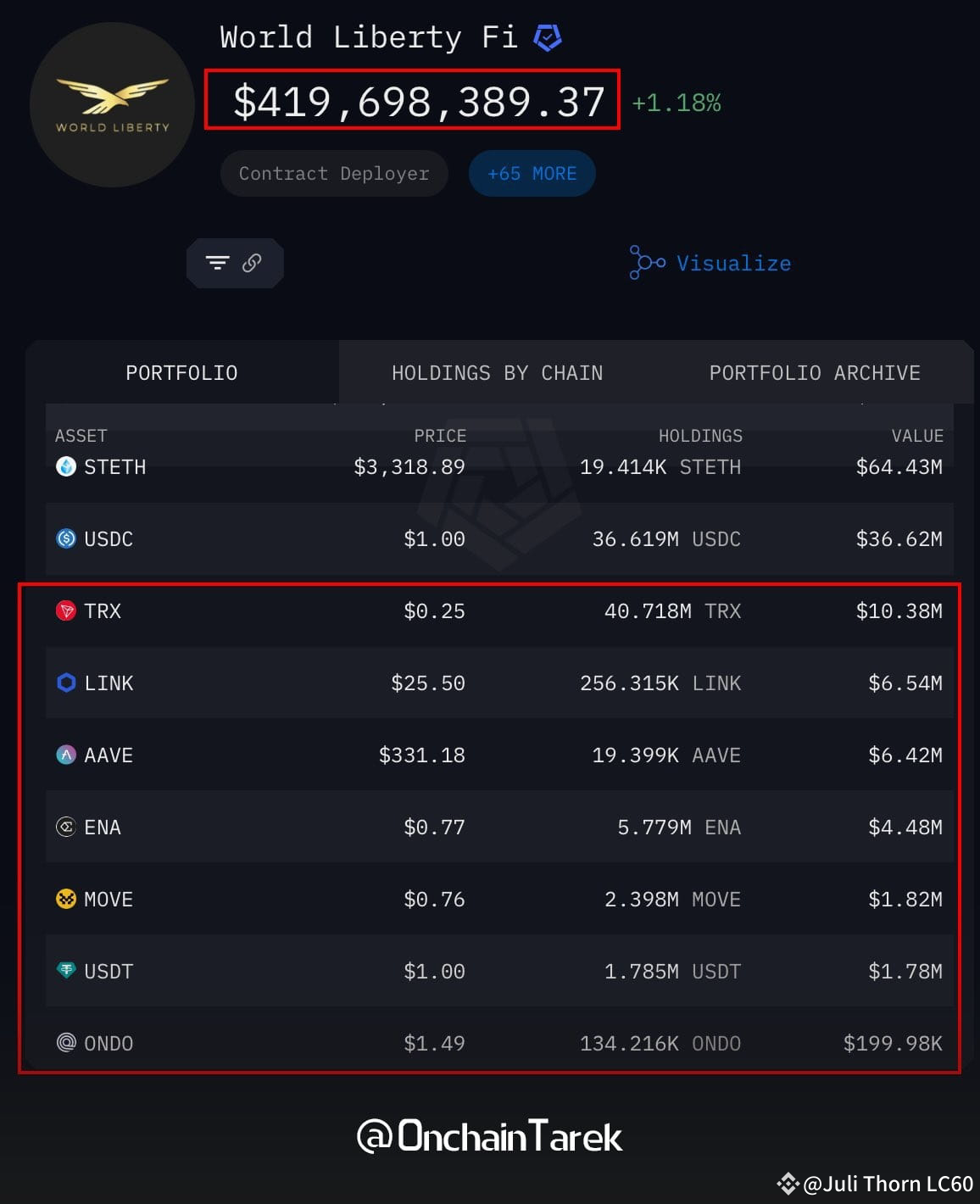The width and height of the screenshot is (980, 1204).
Task: Click the Visualize network graph icon
Action: point(645,263)
